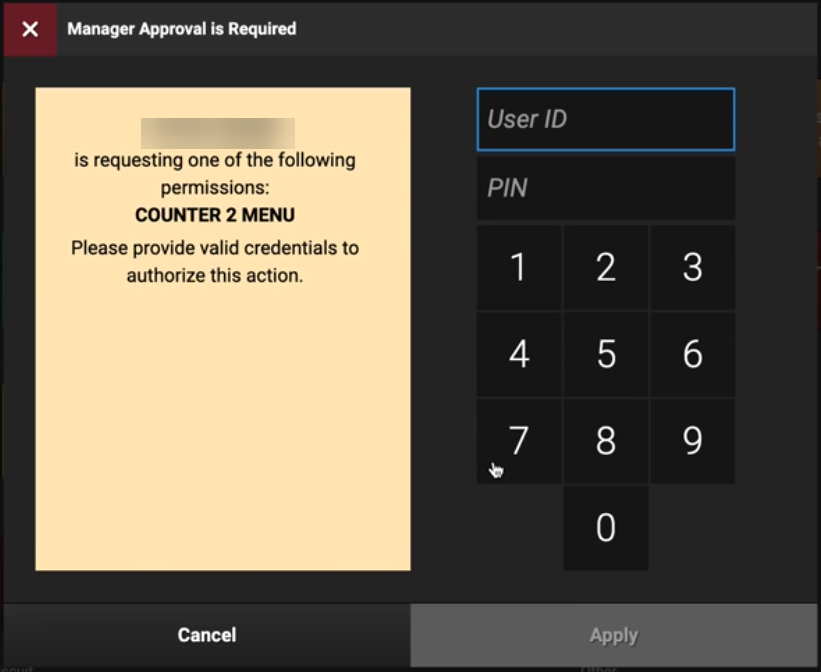
Task: Click the Cancel button
Action: (206, 634)
